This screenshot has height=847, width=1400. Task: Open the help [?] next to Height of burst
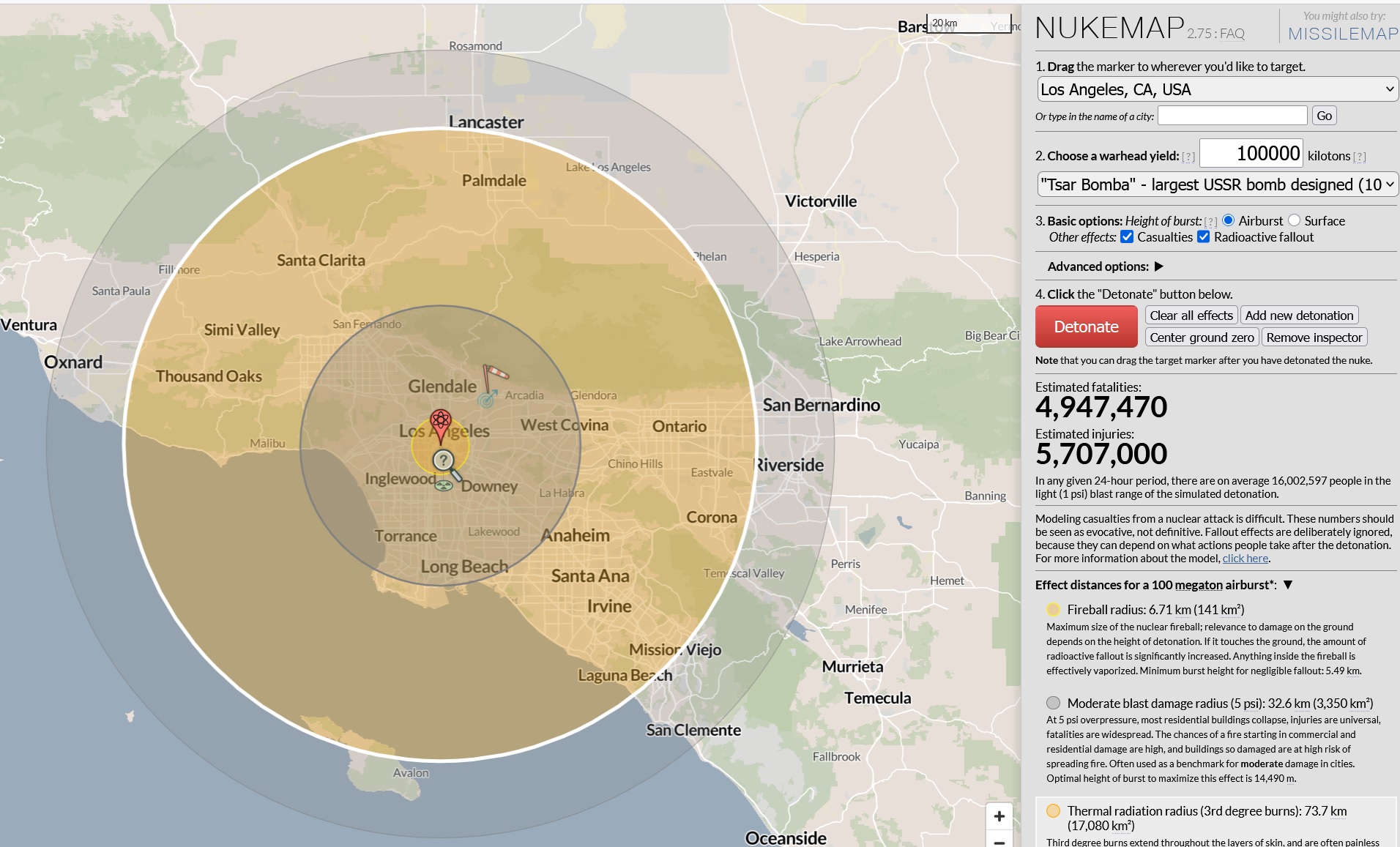tap(1210, 222)
